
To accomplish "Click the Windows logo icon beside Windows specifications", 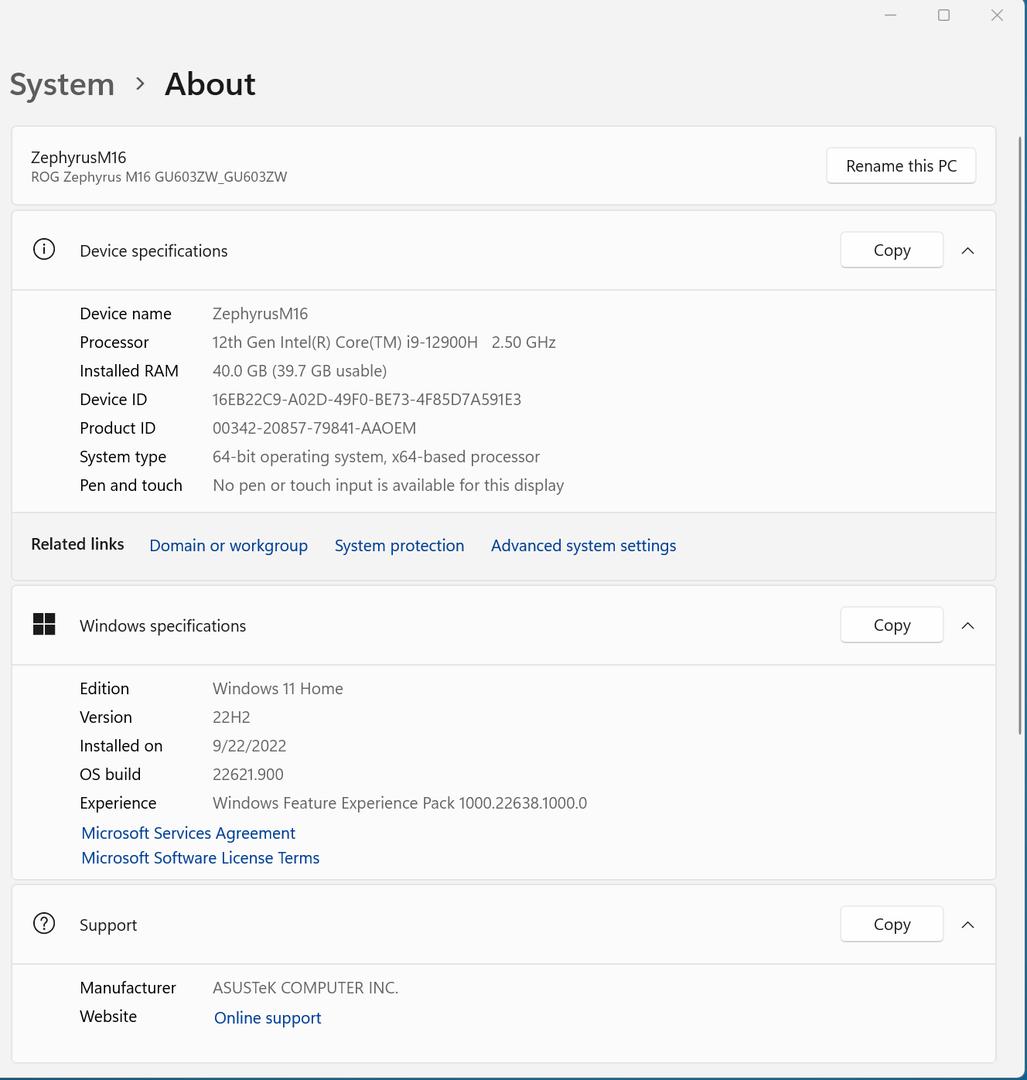I will [44, 624].
